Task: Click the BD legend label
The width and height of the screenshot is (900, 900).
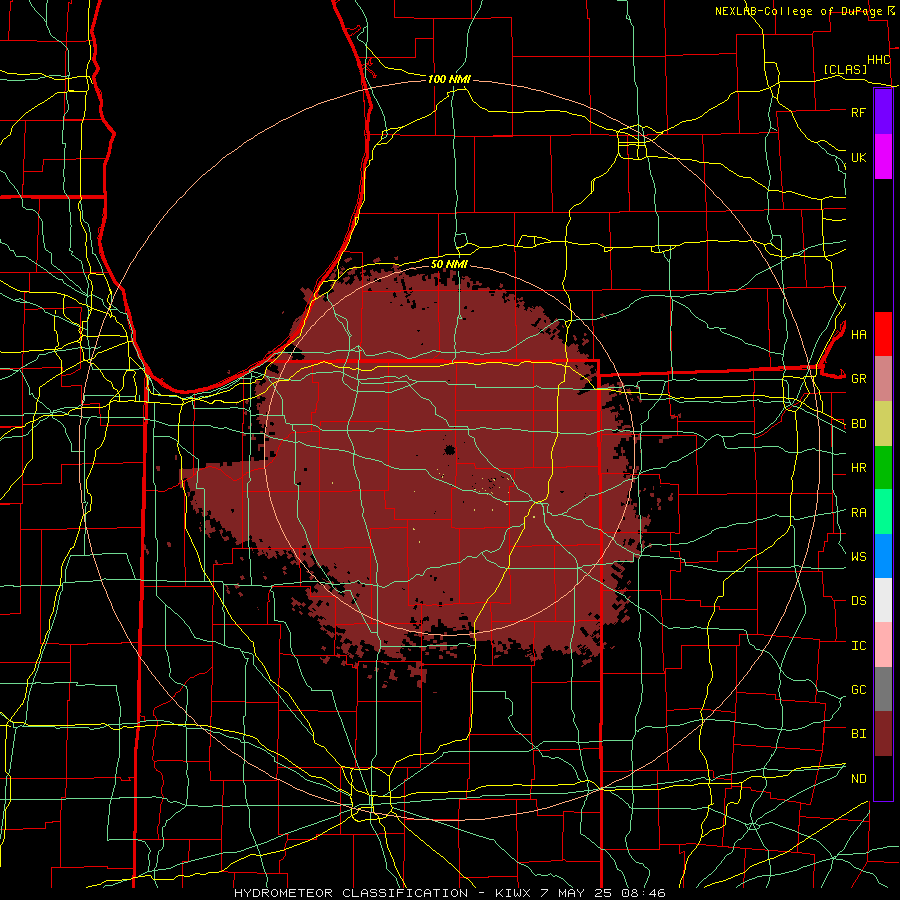Action: 858,424
